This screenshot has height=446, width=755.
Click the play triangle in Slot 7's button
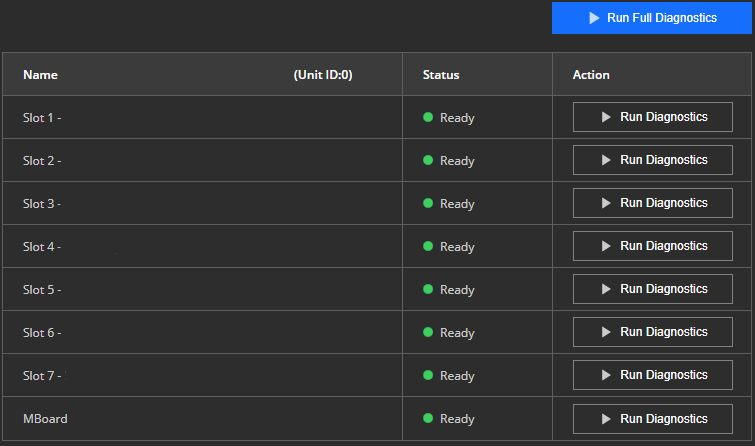[606, 375]
